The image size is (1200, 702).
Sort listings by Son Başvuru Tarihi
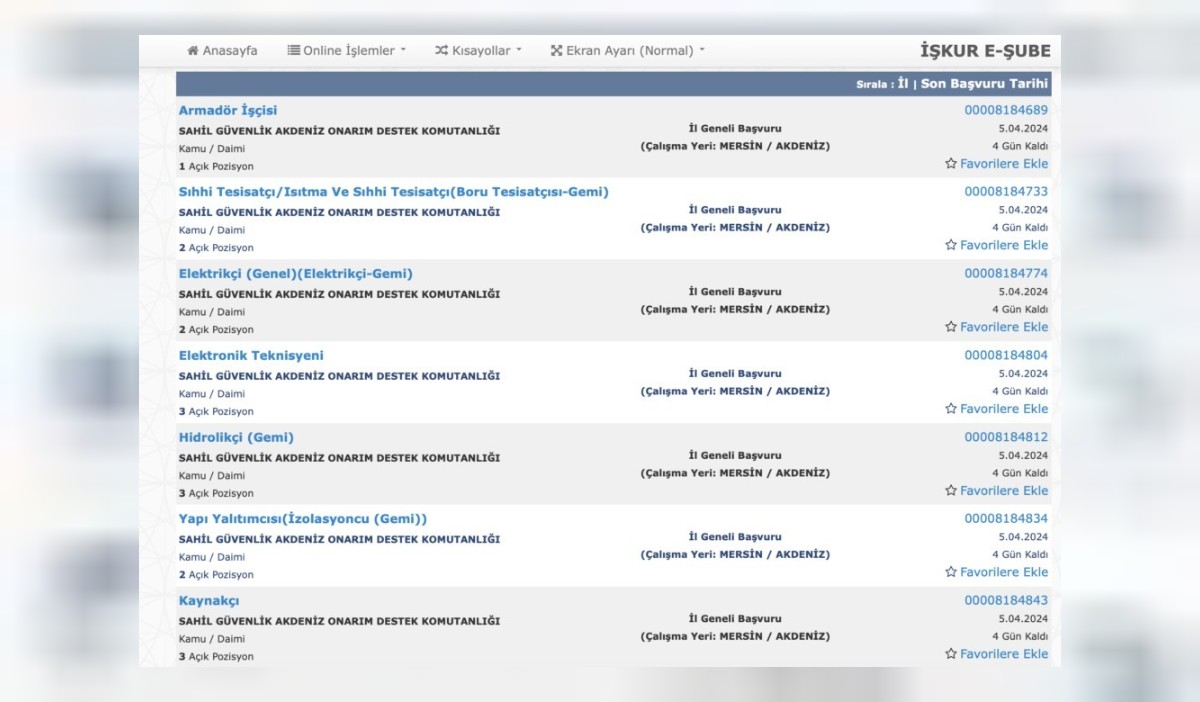coord(984,84)
